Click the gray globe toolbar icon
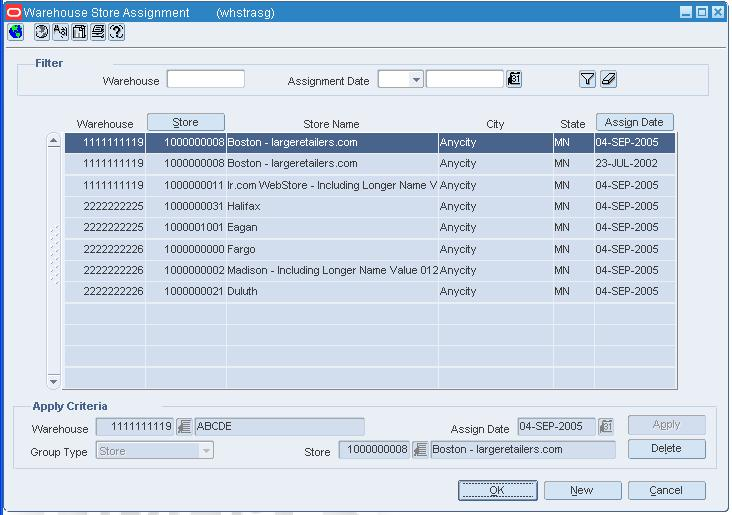The height and width of the screenshot is (515, 732). click(x=42, y=32)
